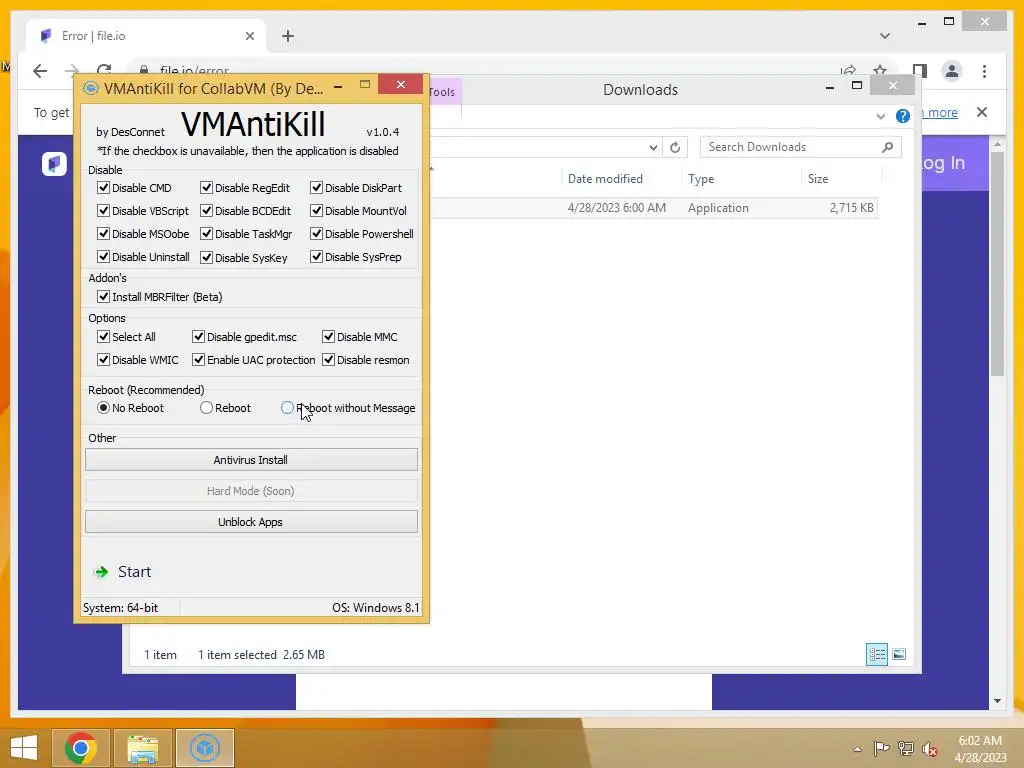1024x768 pixels.
Task: Open File Explorer from the taskbar
Action: (x=142, y=748)
